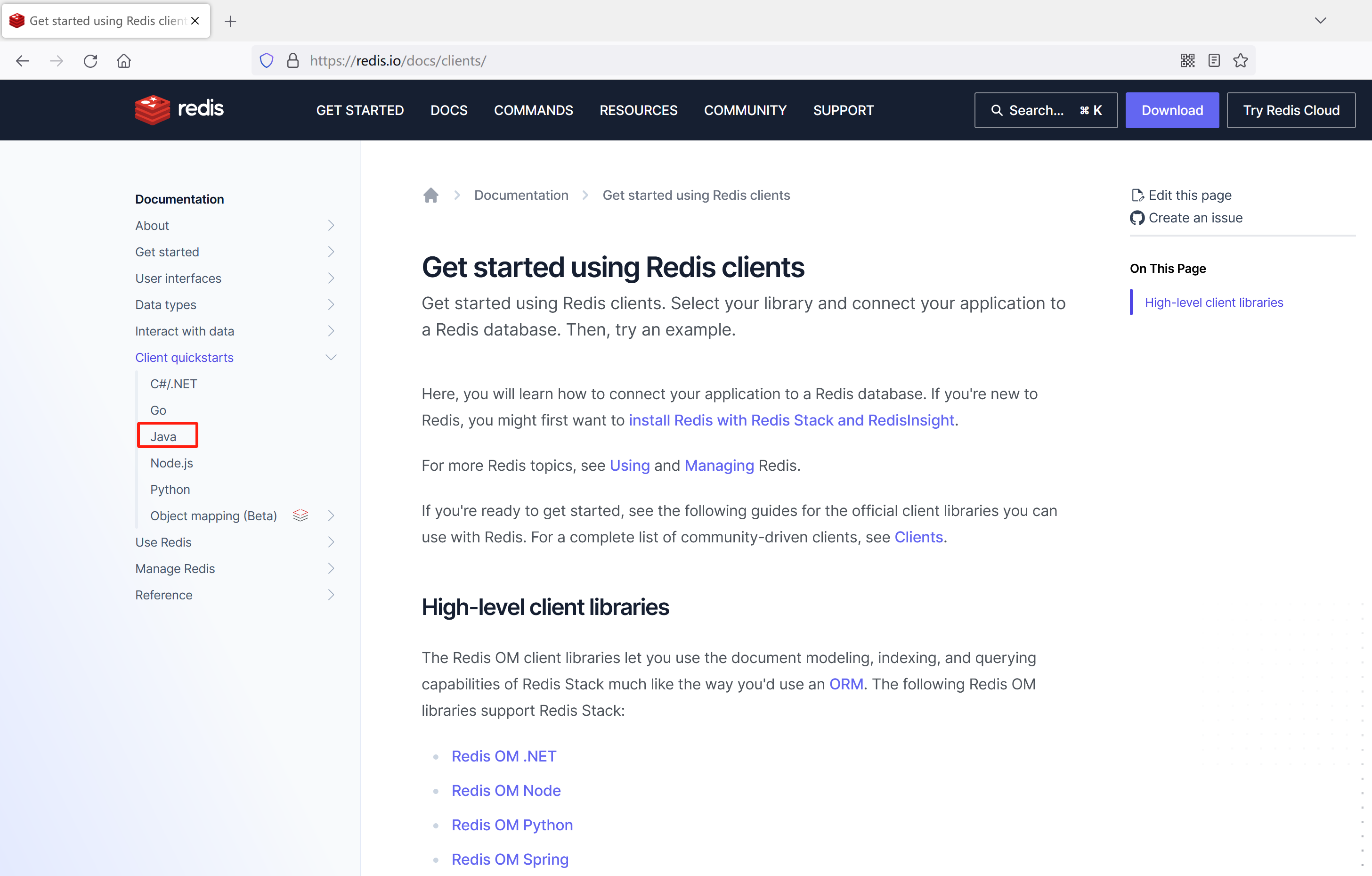This screenshot has height=876, width=1372.
Task: Go back with the back arrow
Action: point(23,61)
